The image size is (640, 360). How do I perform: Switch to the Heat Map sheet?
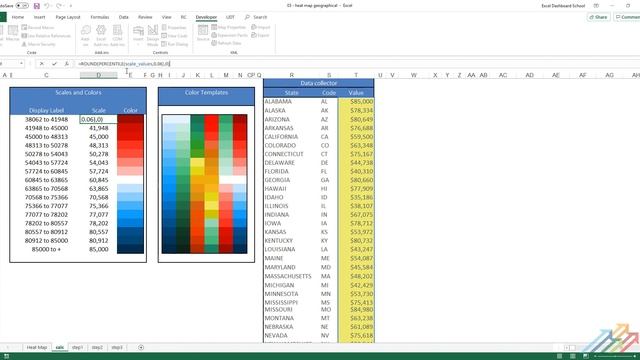click(x=37, y=347)
